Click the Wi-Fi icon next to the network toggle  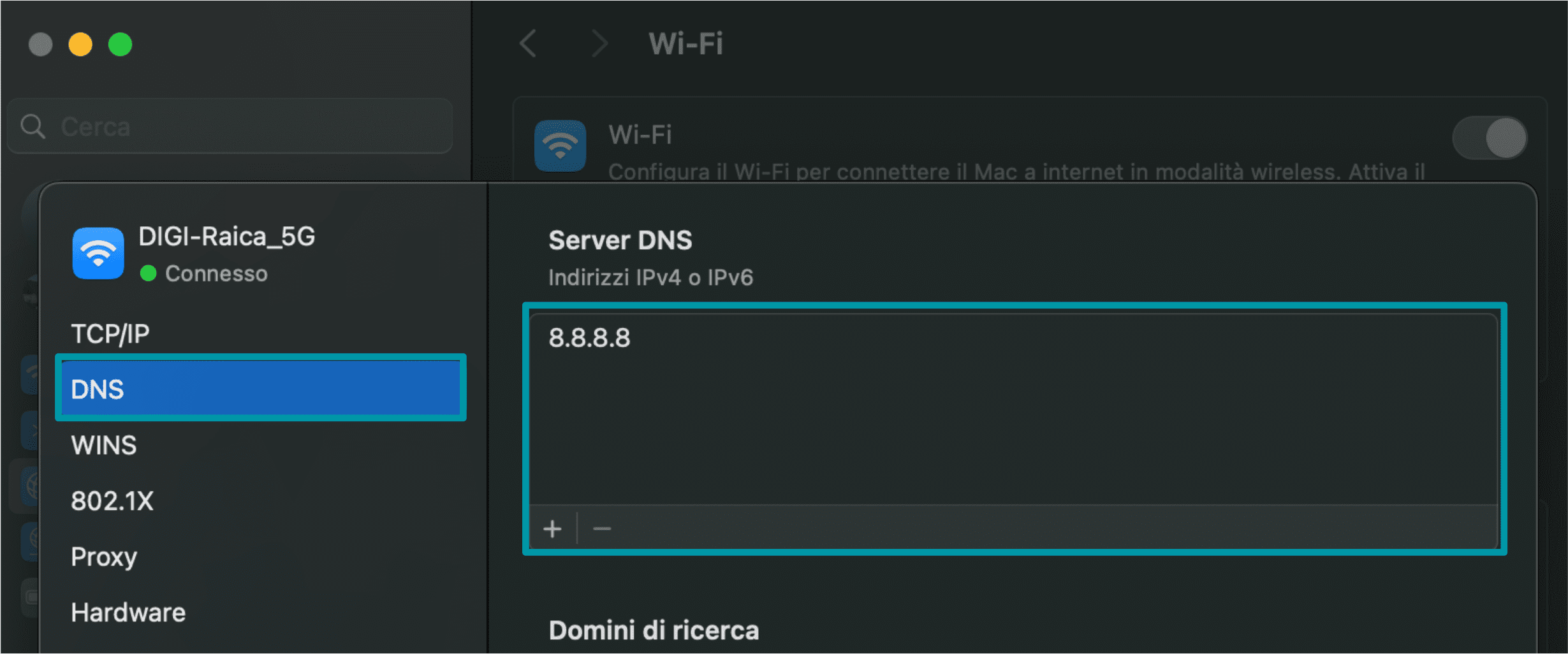click(560, 145)
